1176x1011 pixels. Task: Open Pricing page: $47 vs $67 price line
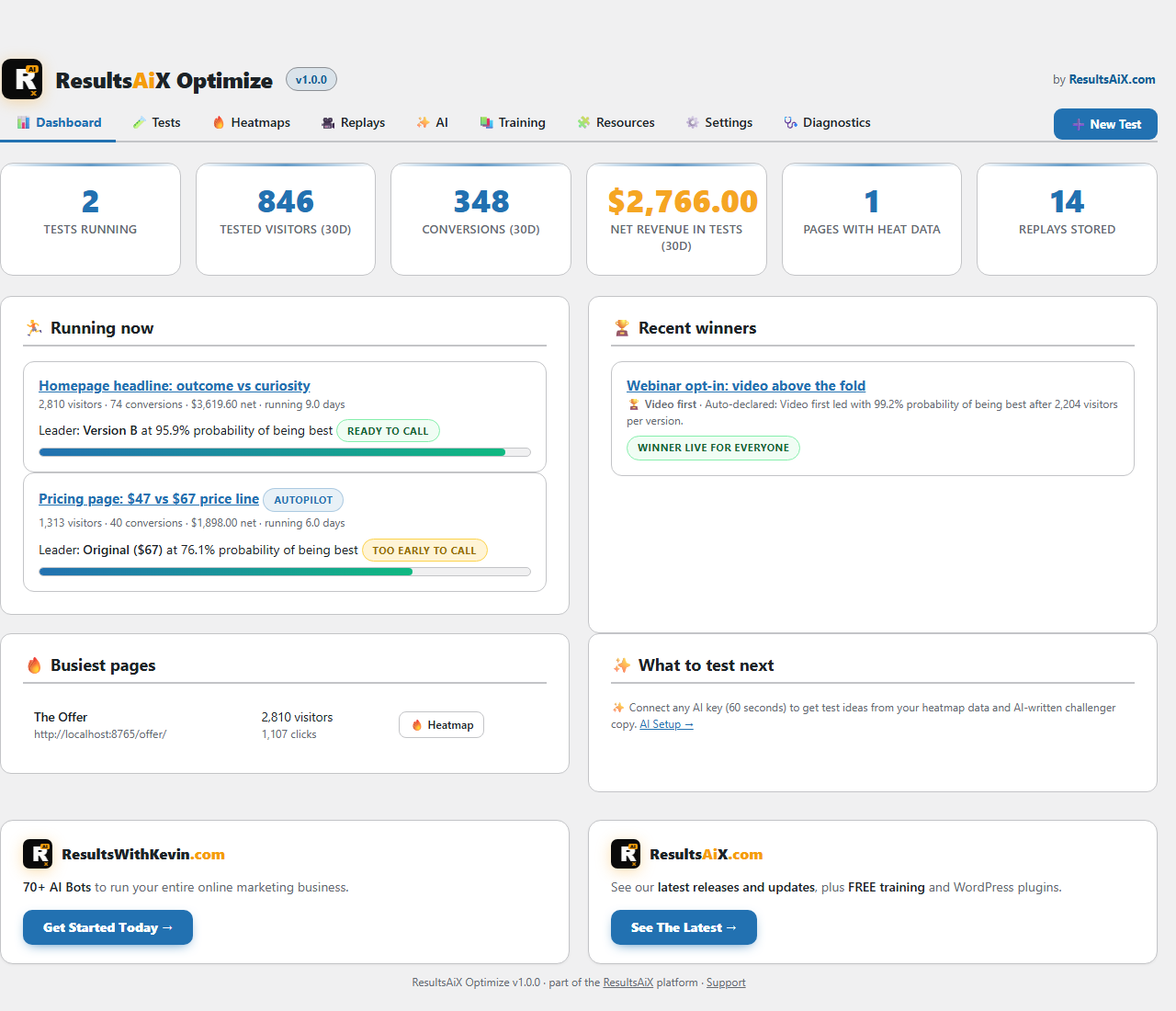pyautogui.click(x=149, y=499)
